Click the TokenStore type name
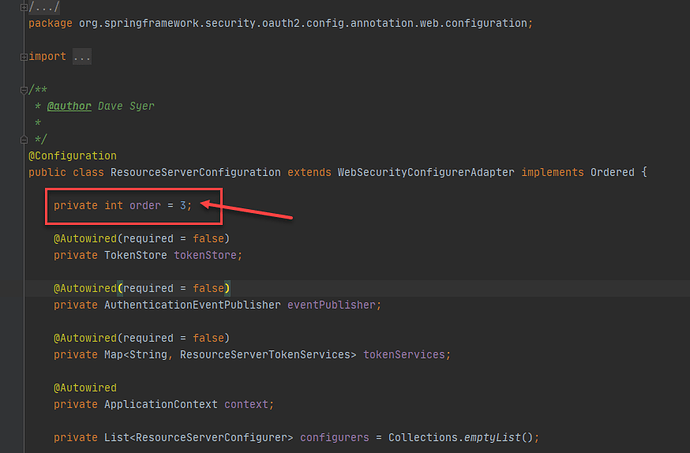690x453 pixels. (136, 255)
